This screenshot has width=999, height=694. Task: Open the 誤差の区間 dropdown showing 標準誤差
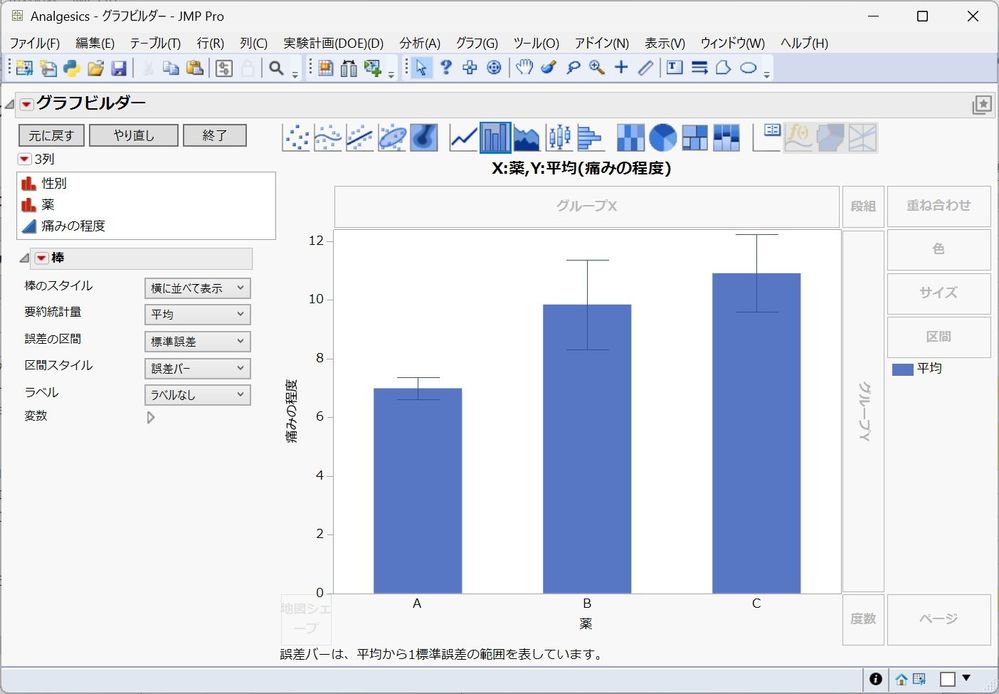198,342
